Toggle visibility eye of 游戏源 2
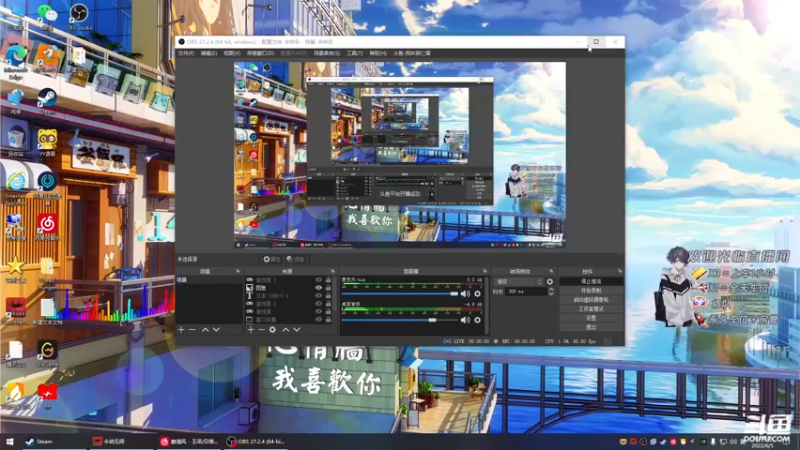This screenshot has width=800, height=450. click(318, 304)
